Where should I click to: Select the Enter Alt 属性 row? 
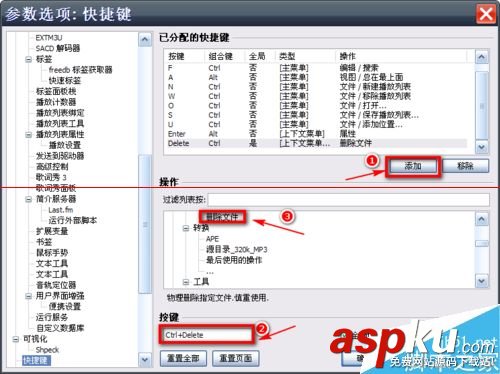point(316,134)
